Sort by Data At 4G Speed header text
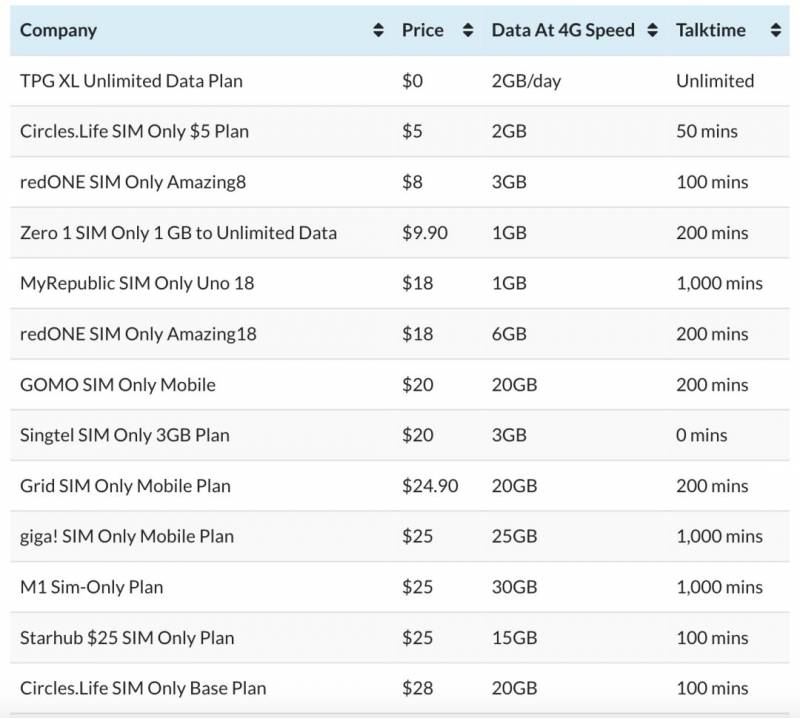The image size is (800, 718). click(x=562, y=30)
